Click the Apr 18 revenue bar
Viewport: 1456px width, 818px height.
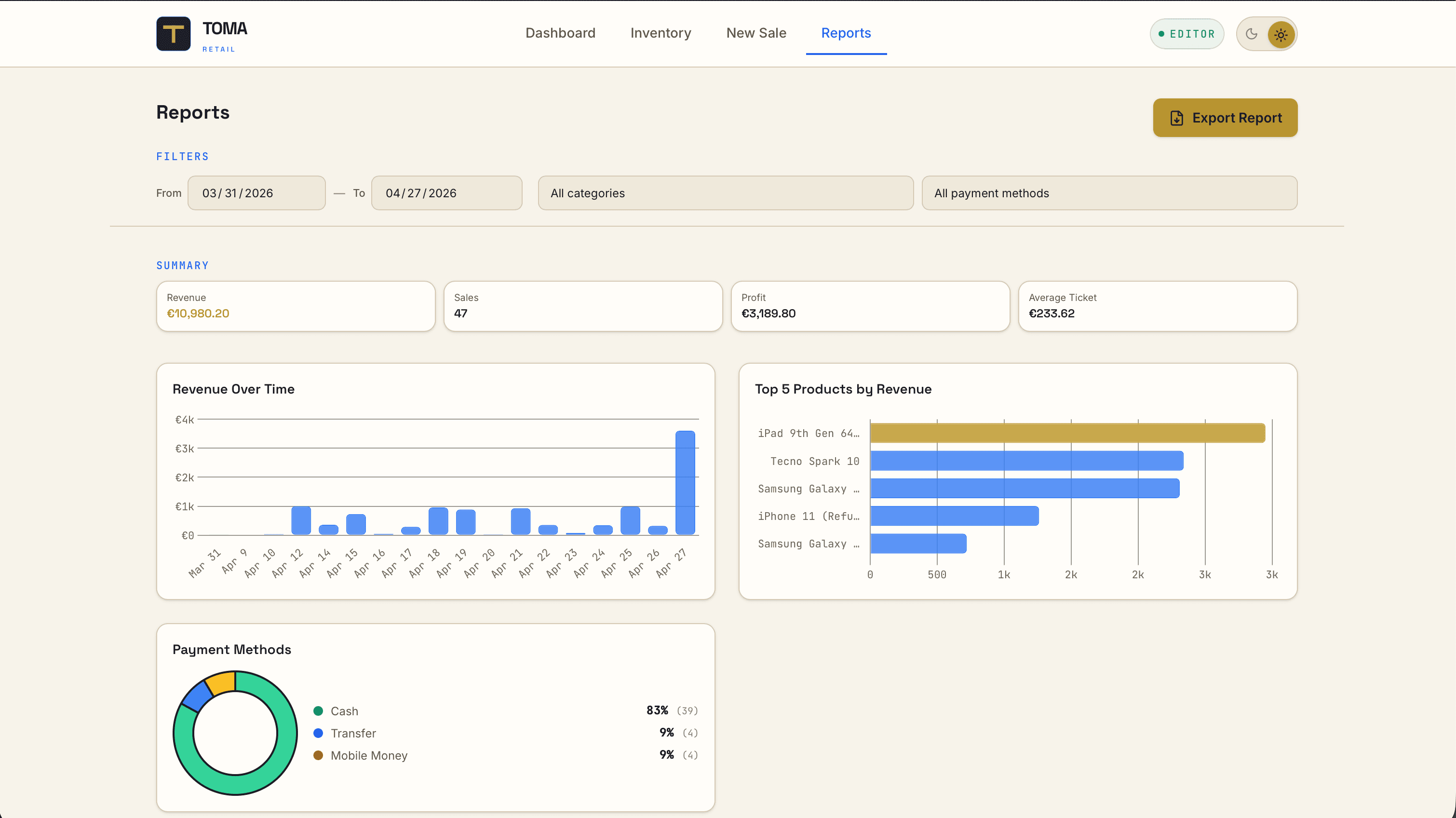coord(438,520)
